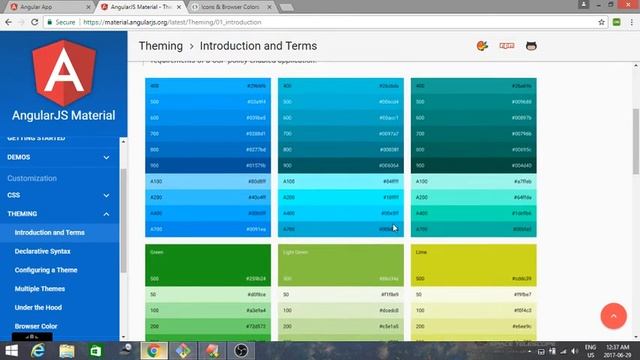Open the npm icon in docs header
This screenshot has width=640, height=360.
[507, 46]
